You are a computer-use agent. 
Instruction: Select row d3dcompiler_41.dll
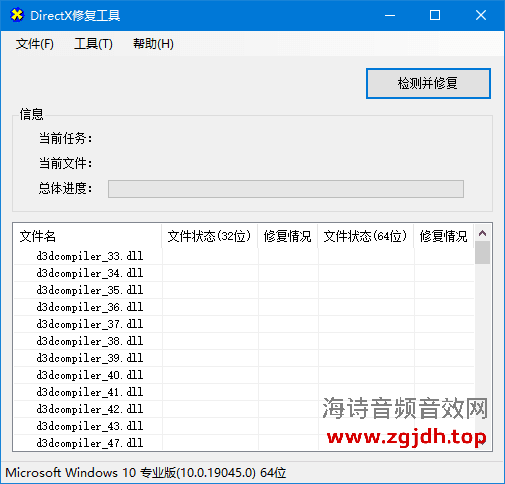[x=244, y=392]
